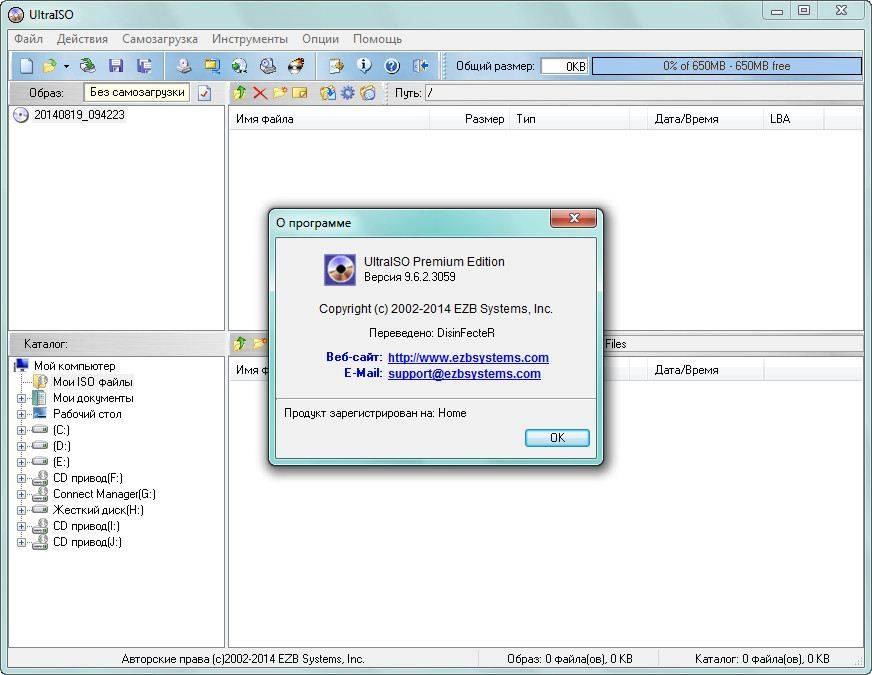Screen dimensions: 872x675
Task: Expand the (E:) drive node
Action: [x=21, y=462]
